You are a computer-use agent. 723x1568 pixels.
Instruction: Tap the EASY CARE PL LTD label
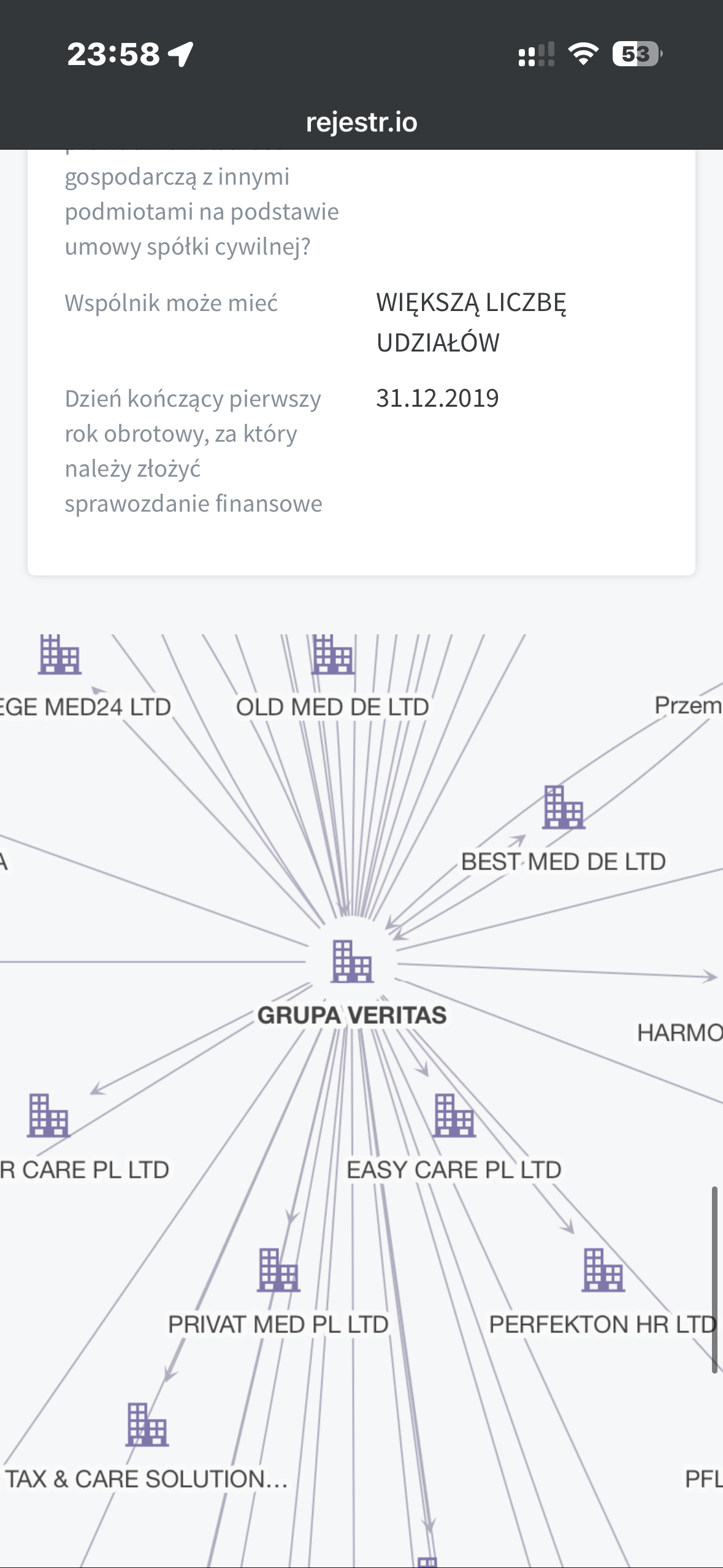pyautogui.click(x=454, y=1170)
